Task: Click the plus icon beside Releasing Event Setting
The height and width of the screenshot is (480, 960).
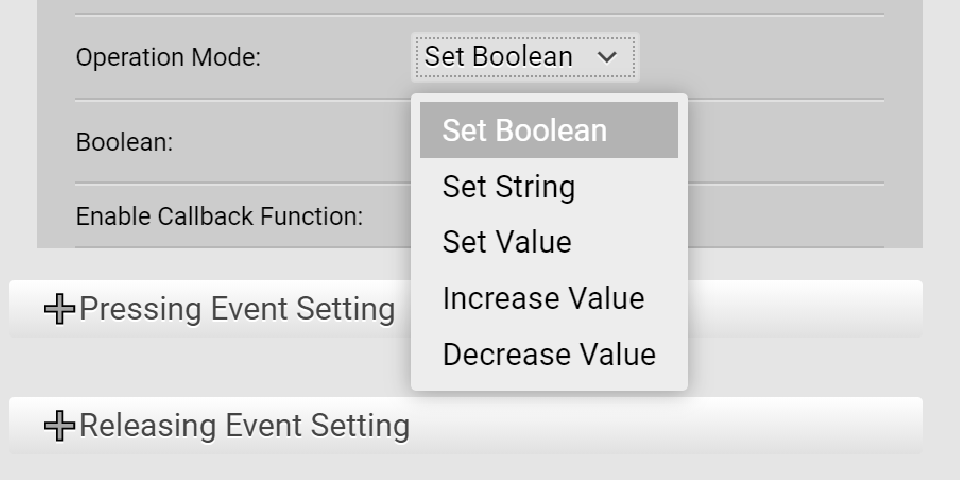Action: [59, 427]
